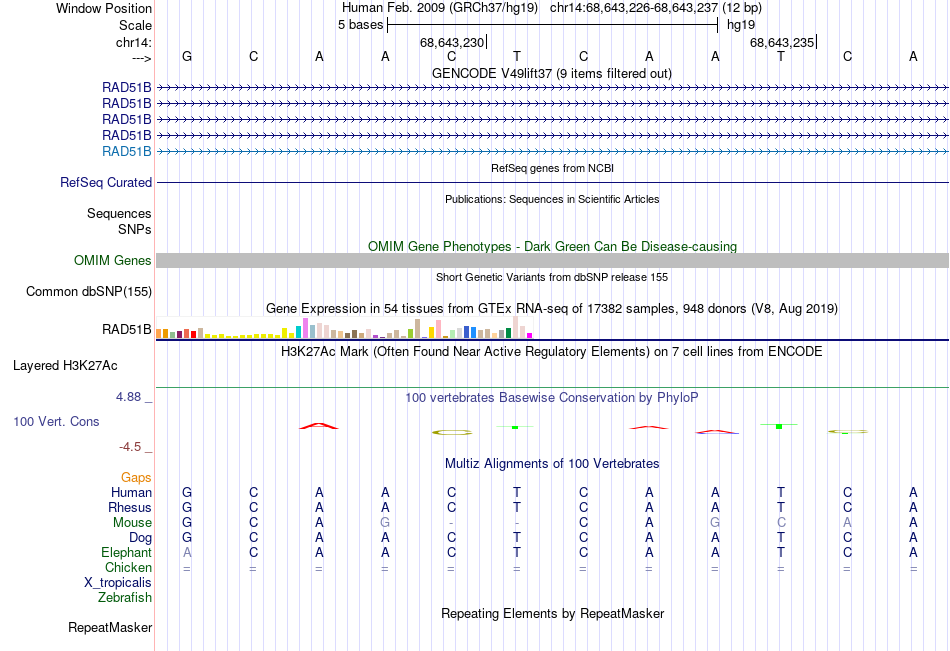Click the RepeatMasker track label
The height and width of the screenshot is (651, 950).
110,628
